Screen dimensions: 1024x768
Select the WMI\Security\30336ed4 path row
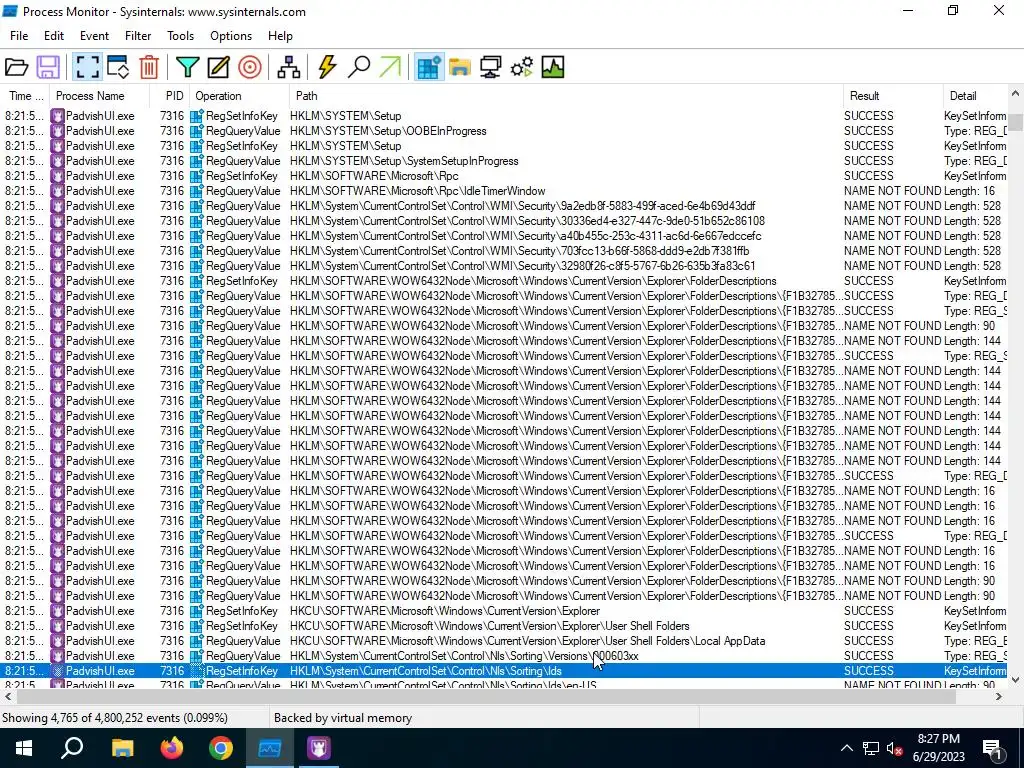[504, 221]
